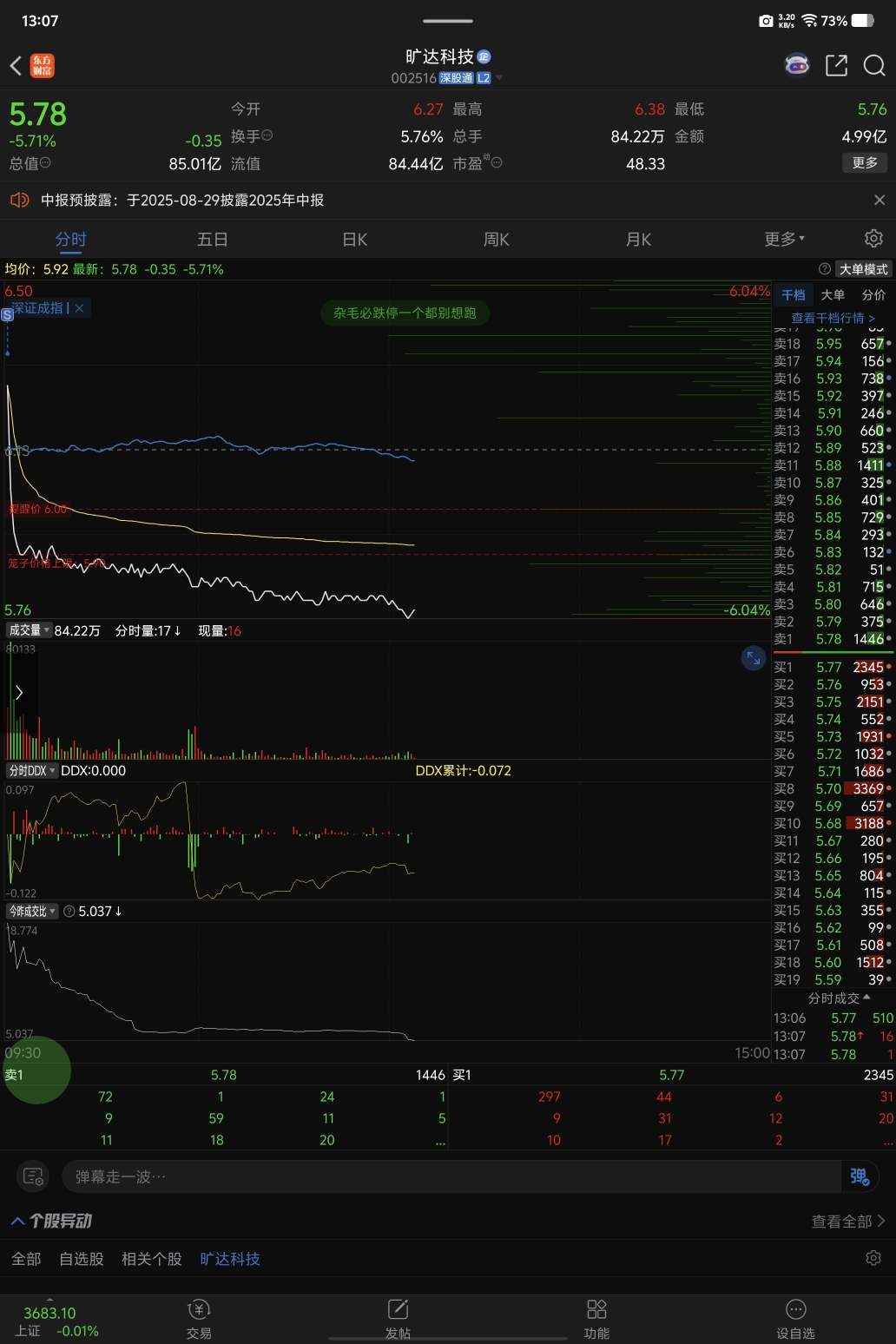Image resolution: width=896 pixels, height=1344 pixels.
Task: Open the 成交量 indicator dropdown
Action: tap(29, 630)
